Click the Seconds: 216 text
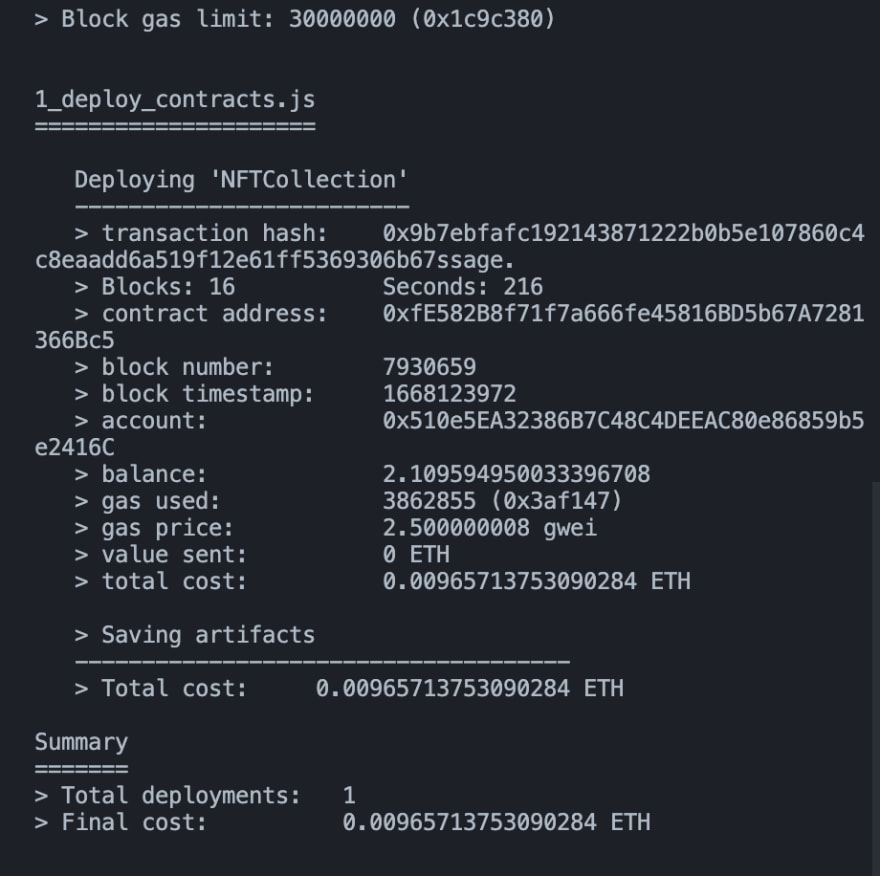880x876 pixels. (462, 287)
